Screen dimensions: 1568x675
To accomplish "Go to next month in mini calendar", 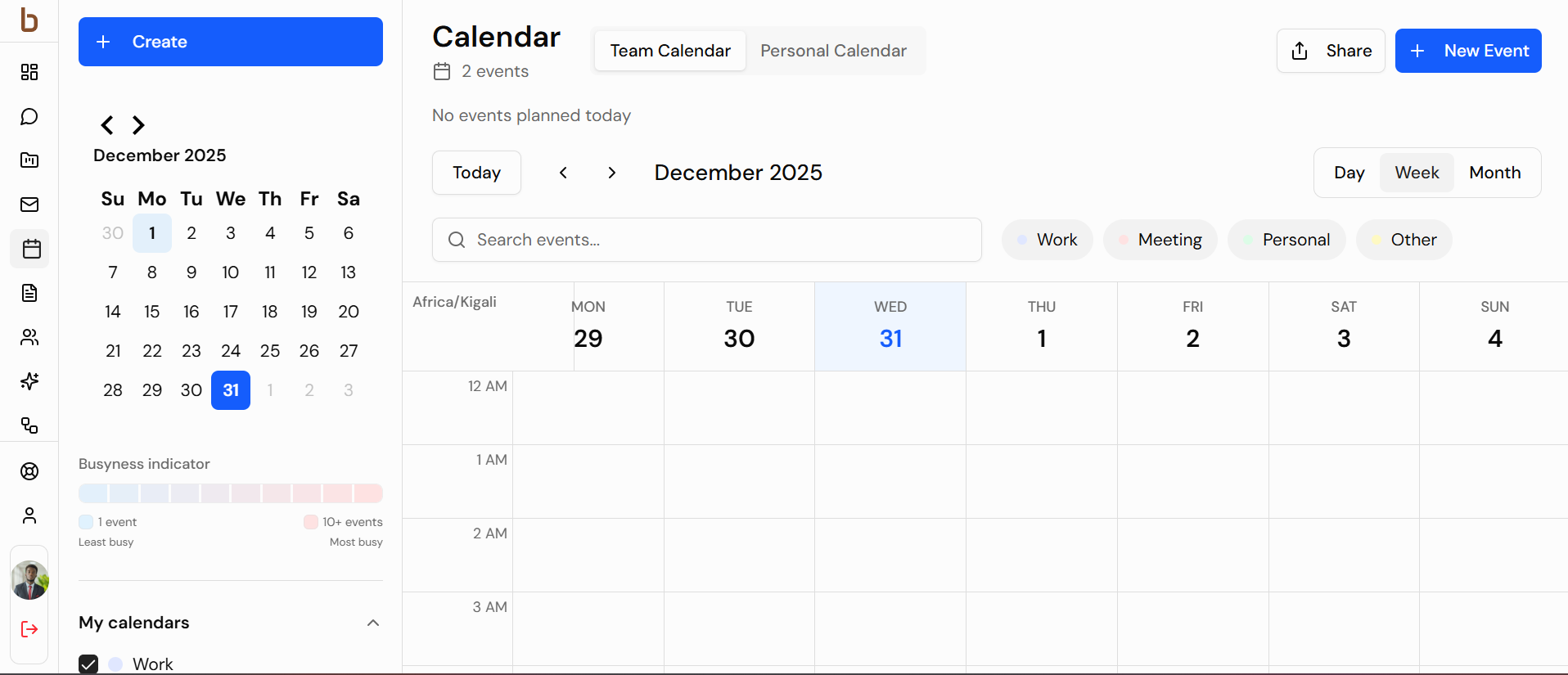I will pyautogui.click(x=137, y=125).
